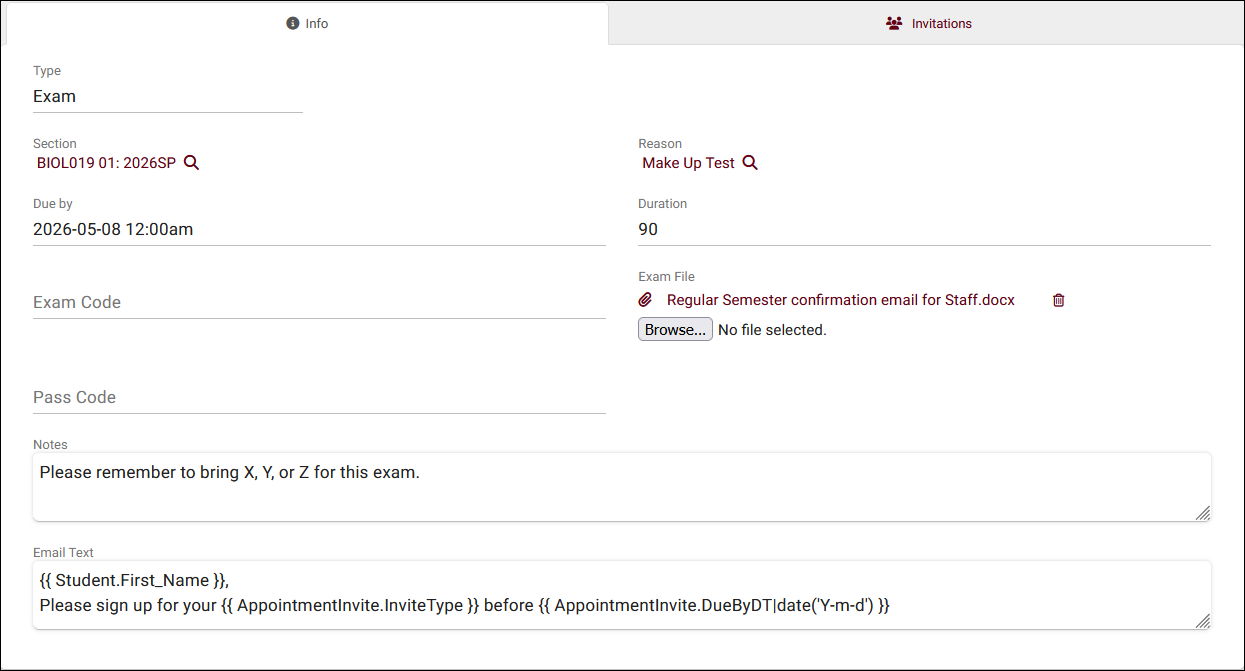1245x671 pixels.
Task: Open the Type selector showing Exam
Action: click(x=167, y=97)
